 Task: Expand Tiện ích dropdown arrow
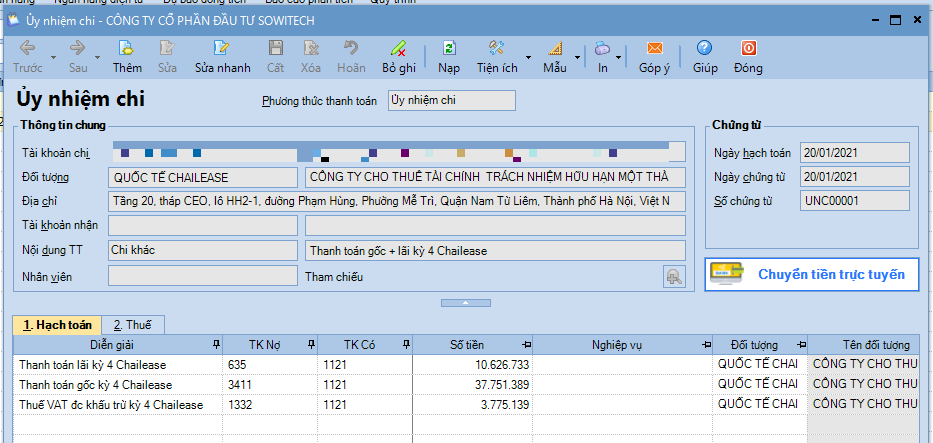pyautogui.click(x=528, y=57)
